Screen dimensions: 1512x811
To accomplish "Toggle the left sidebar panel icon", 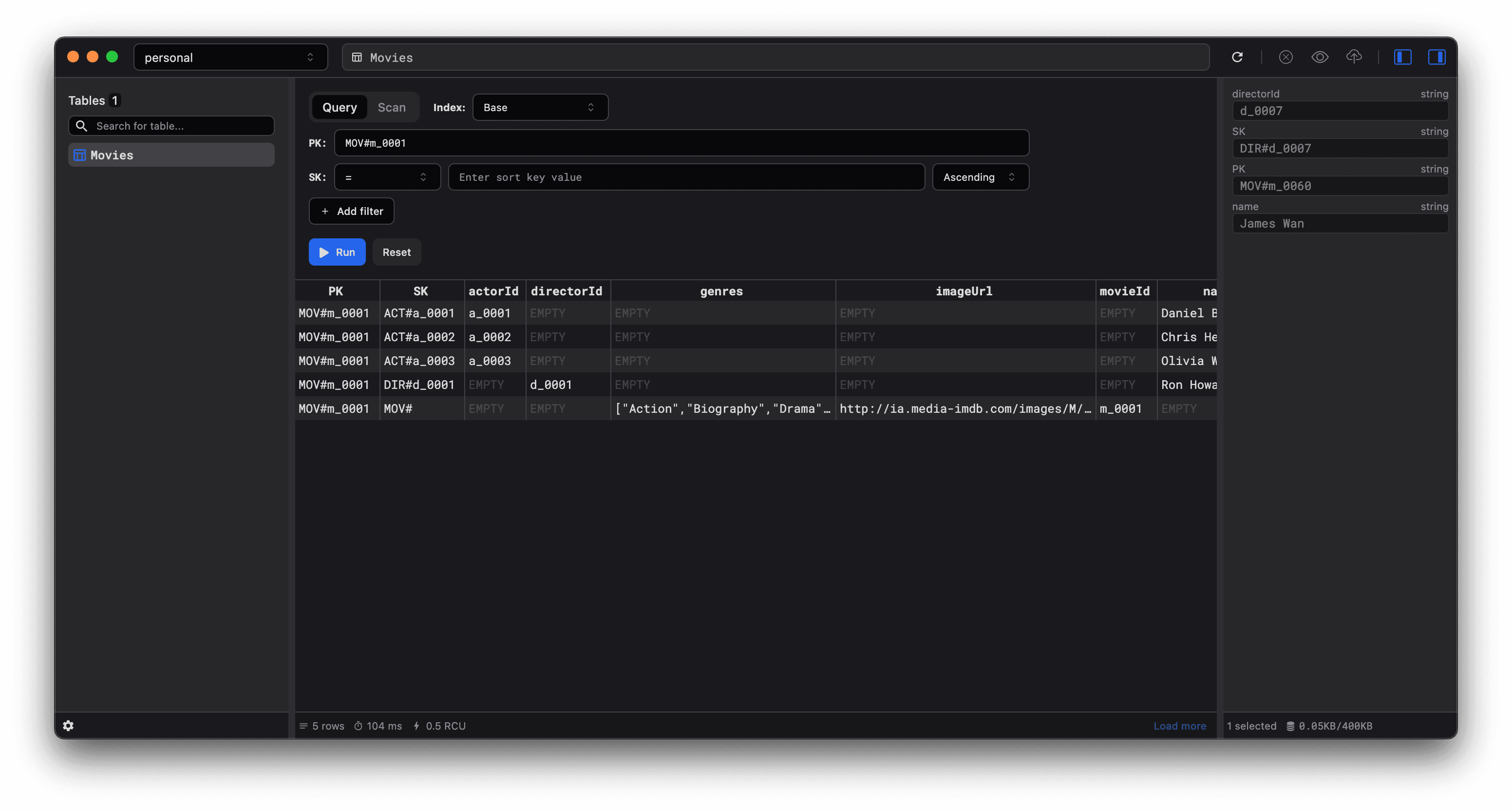I will 1402,57.
